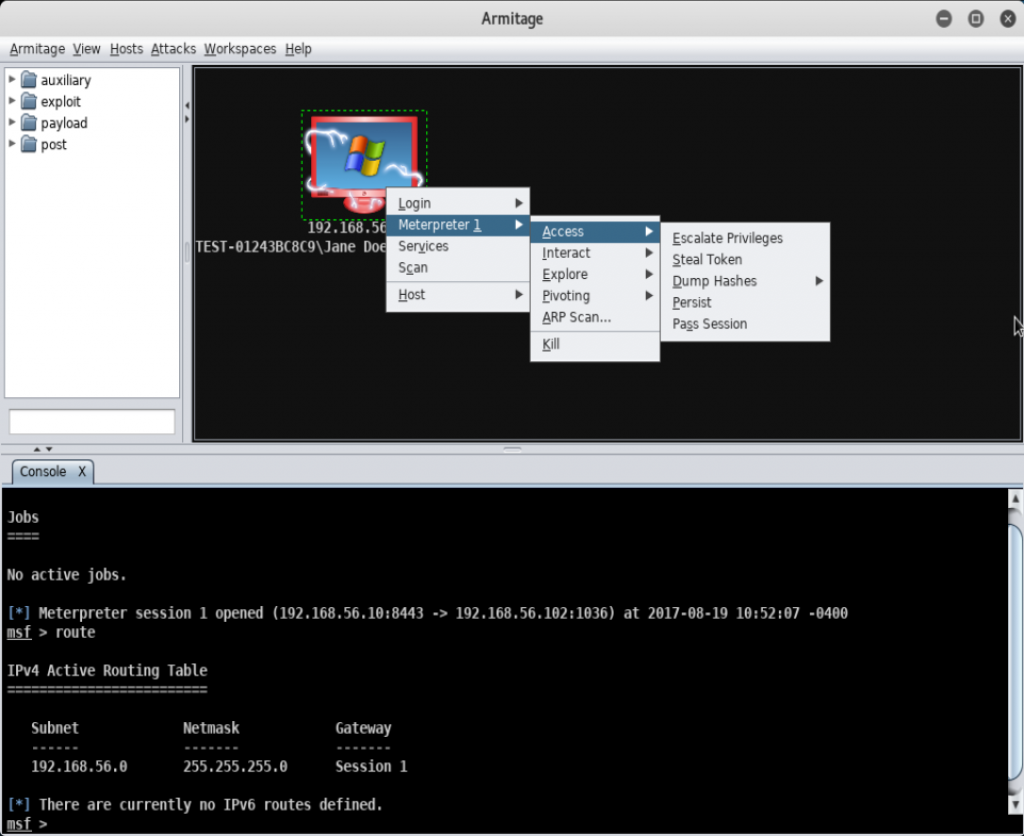1024x836 pixels.
Task: Expand the exploit module tree
Action: coord(12,101)
